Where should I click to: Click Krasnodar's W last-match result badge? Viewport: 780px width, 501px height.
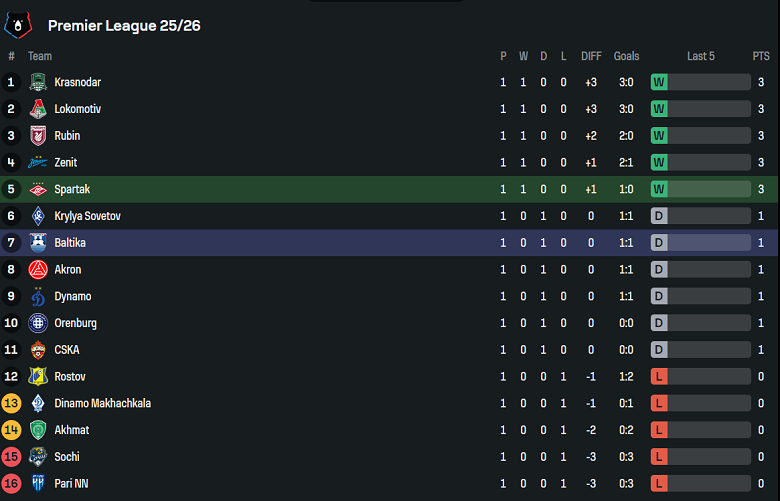pos(659,82)
